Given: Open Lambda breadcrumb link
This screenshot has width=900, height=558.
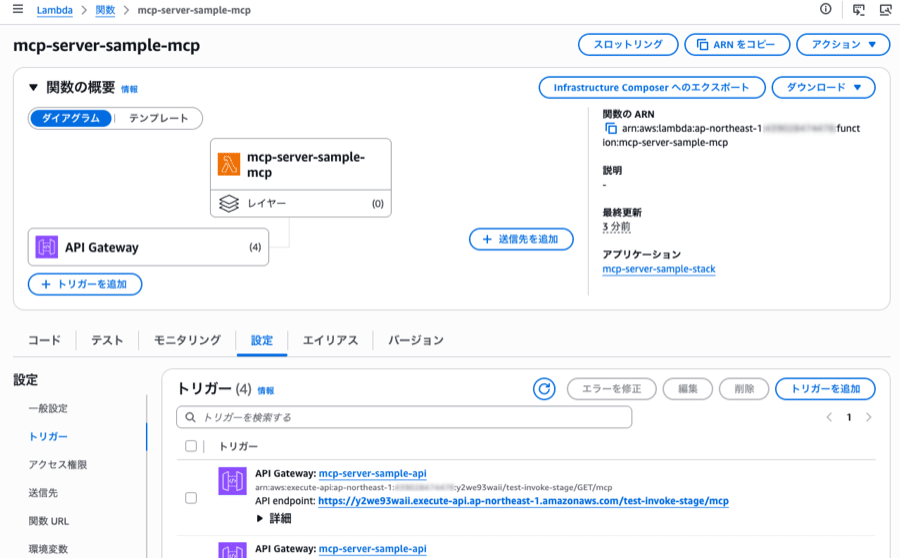Looking at the screenshot, I should click(55, 10).
